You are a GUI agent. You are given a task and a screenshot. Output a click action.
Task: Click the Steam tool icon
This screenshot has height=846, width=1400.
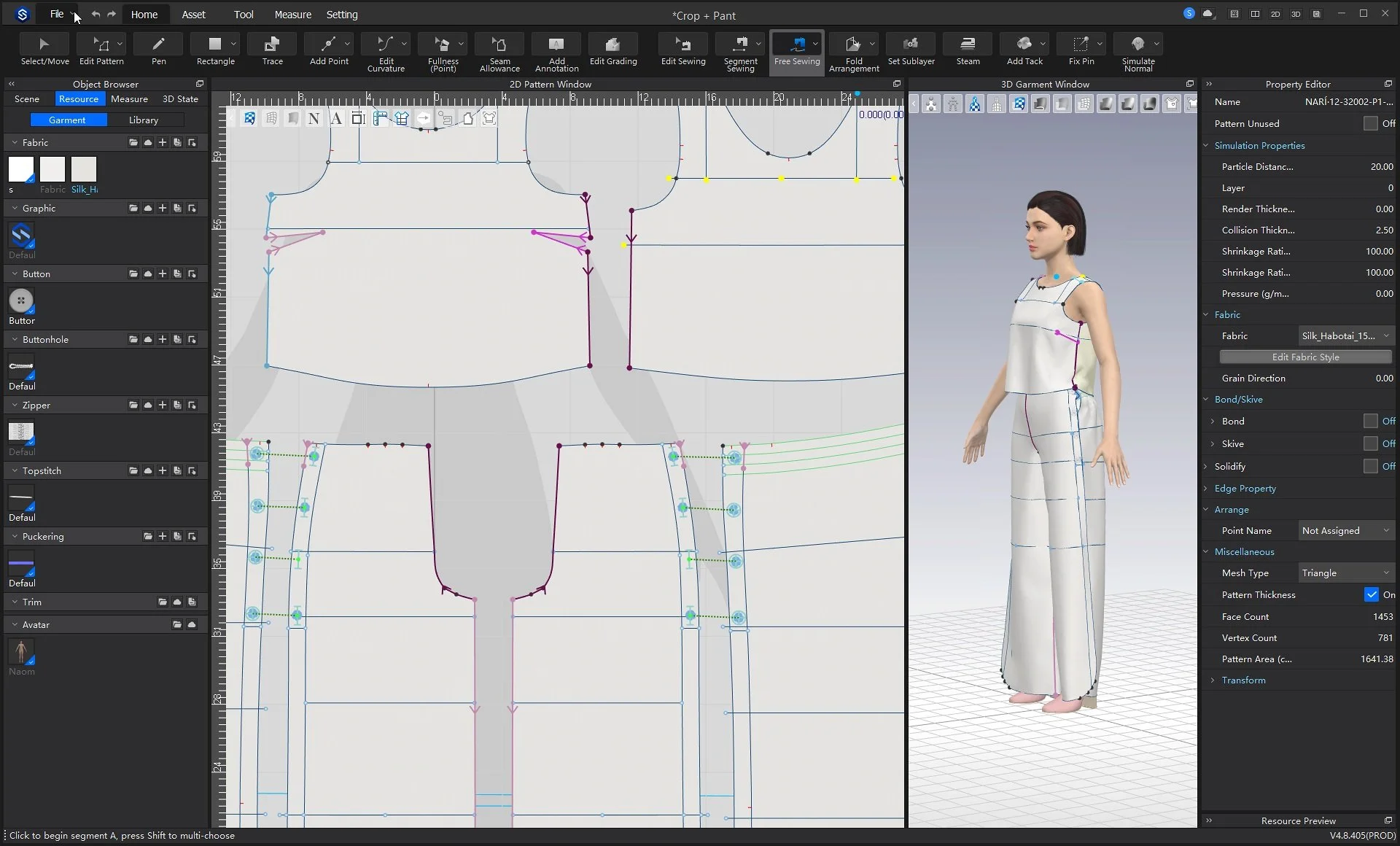point(968,50)
